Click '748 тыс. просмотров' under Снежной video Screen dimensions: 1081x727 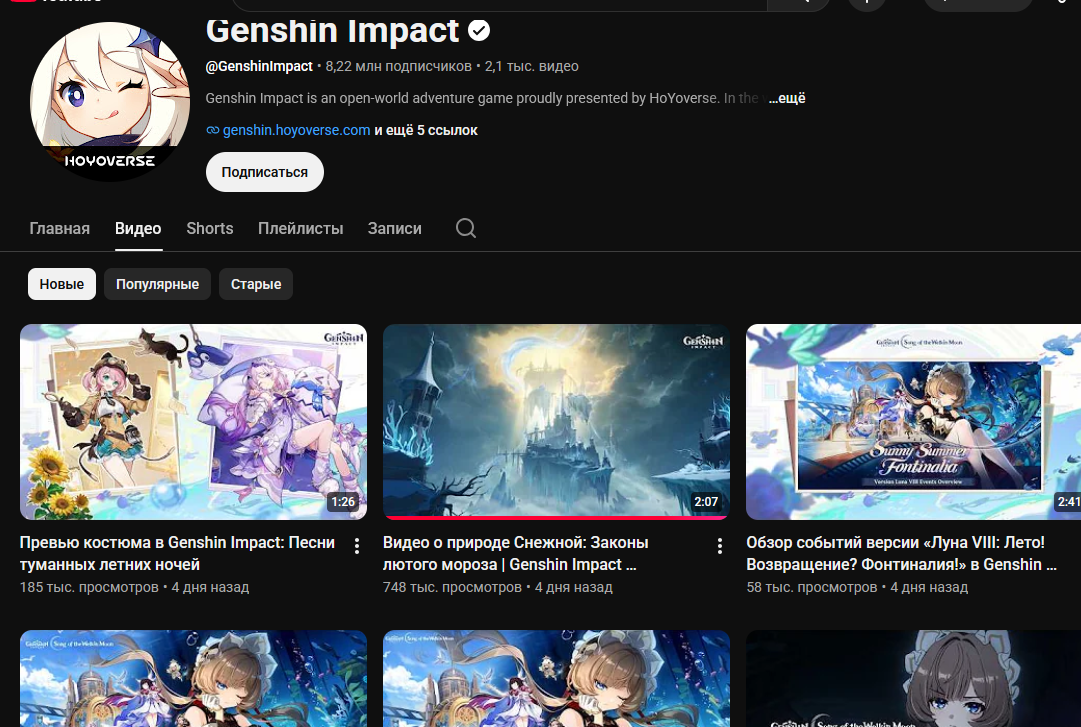452,587
